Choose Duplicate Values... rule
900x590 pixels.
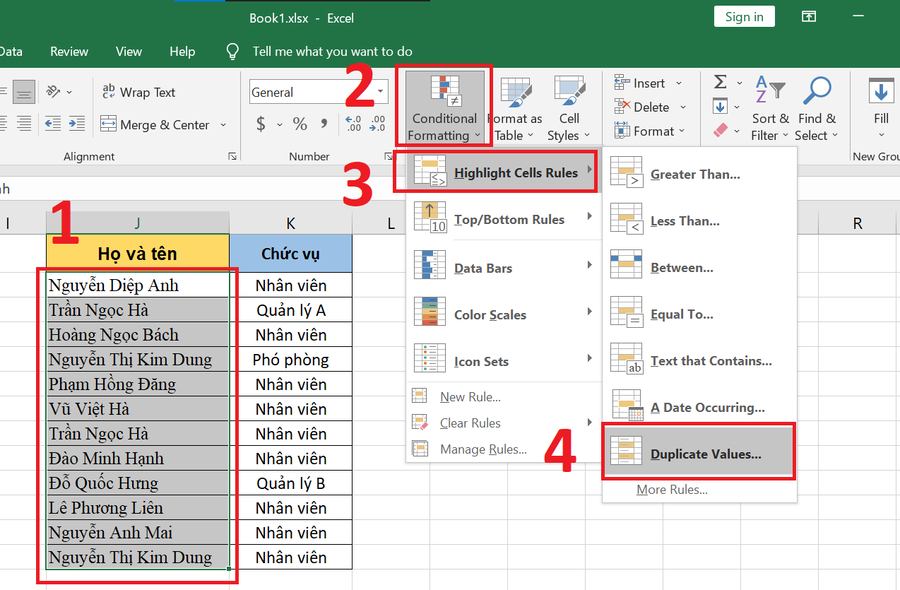click(x=699, y=453)
